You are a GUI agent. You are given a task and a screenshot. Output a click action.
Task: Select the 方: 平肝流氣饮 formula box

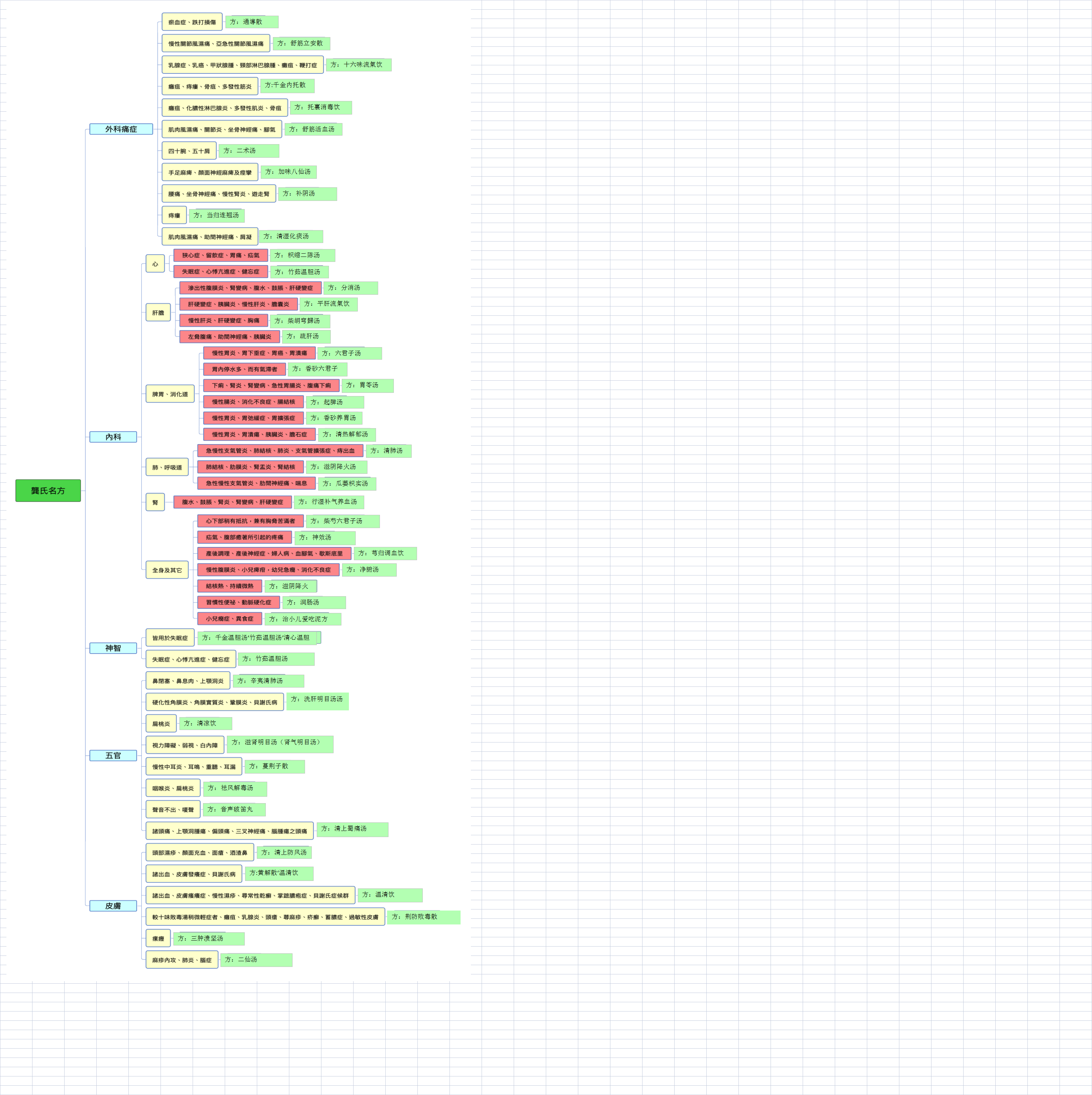coord(329,304)
